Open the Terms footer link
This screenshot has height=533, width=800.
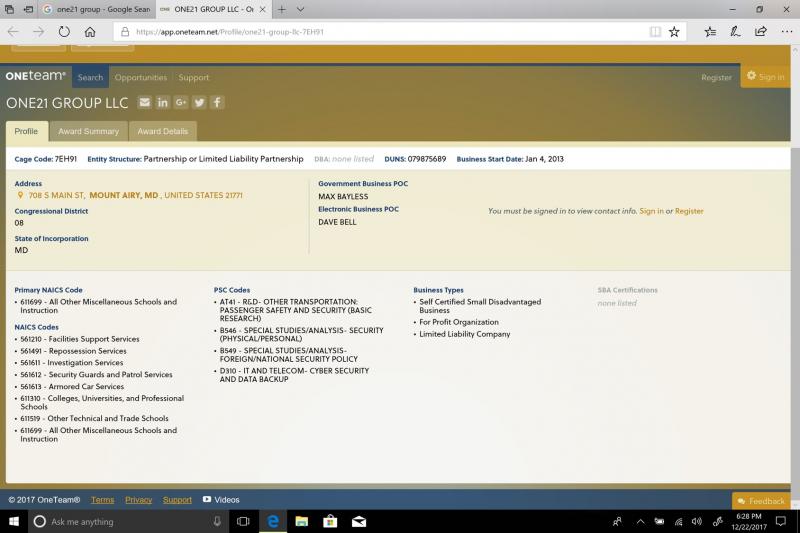tap(103, 500)
